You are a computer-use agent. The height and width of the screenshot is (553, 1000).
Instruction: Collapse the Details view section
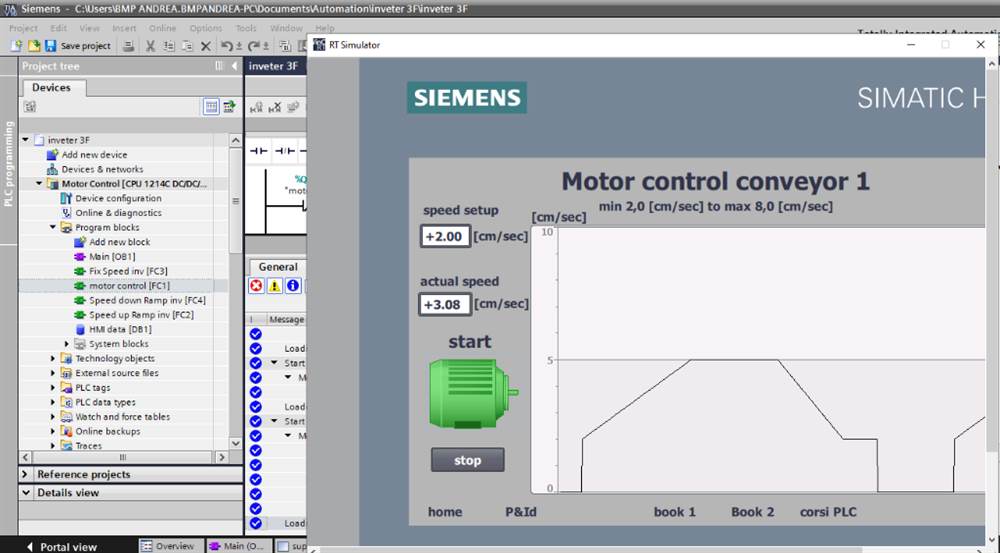point(26,492)
